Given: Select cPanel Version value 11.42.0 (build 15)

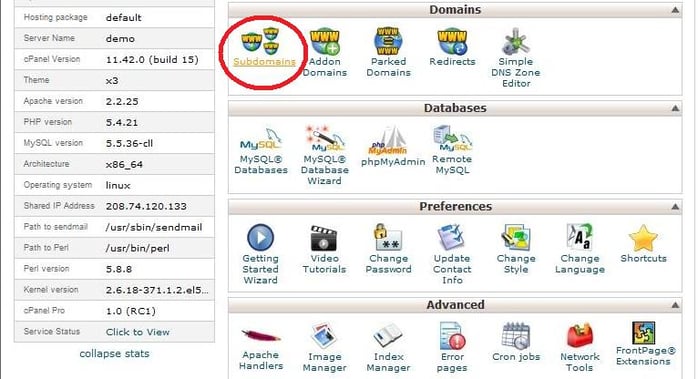Looking at the screenshot, I should coord(152,60).
